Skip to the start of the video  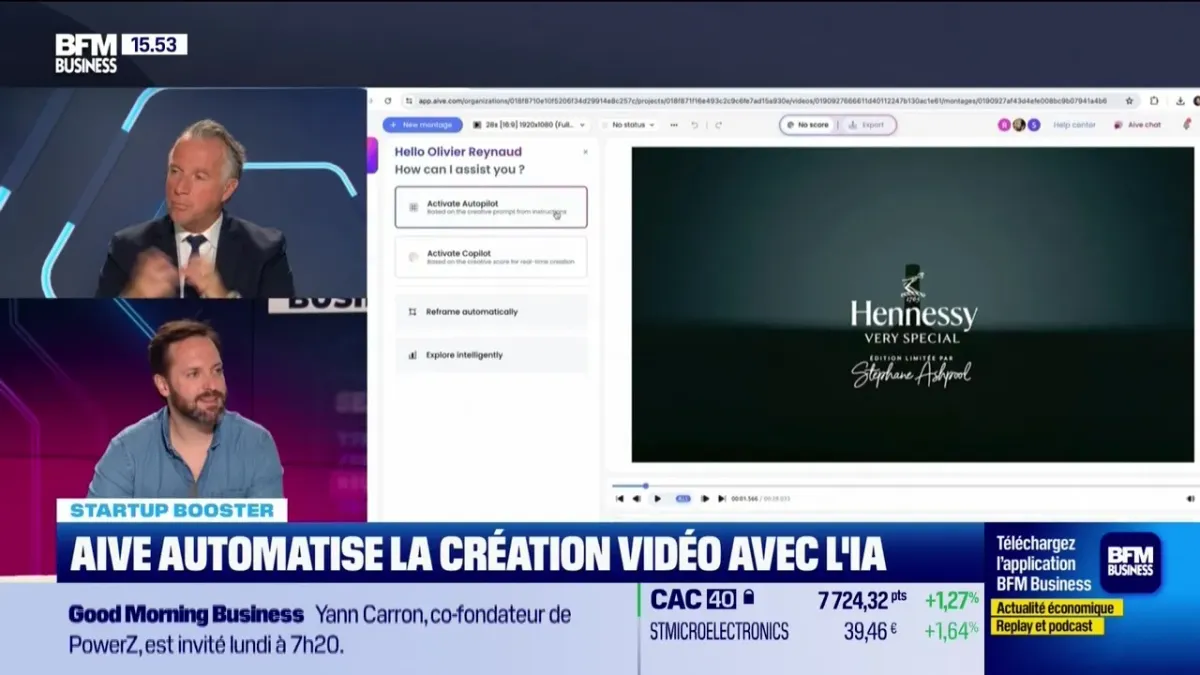[x=620, y=498]
